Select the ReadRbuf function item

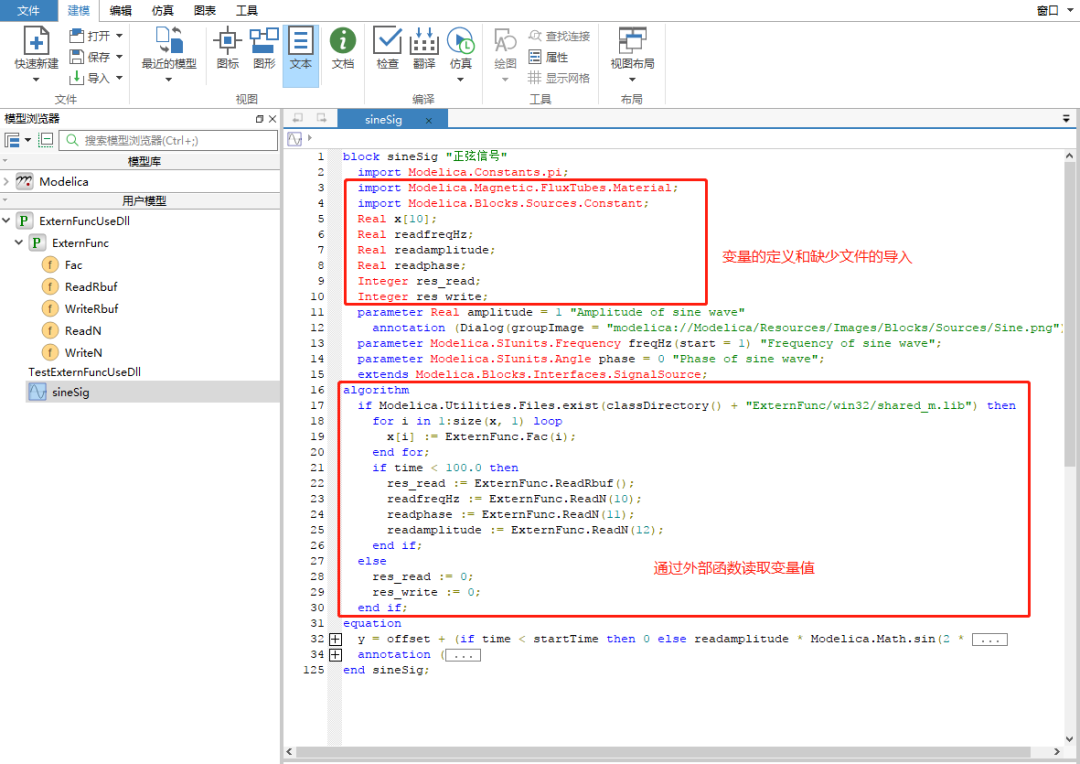[x=91, y=287]
